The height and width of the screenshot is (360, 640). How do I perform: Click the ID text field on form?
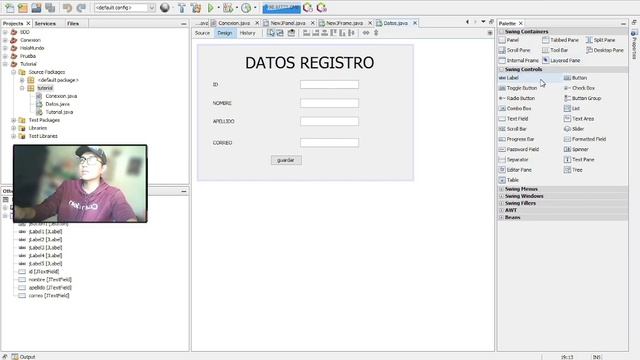[329, 84]
